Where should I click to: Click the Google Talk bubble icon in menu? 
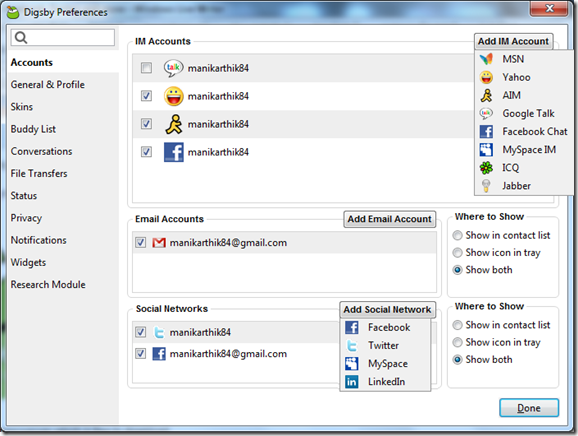pyautogui.click(x=486, y=113)
